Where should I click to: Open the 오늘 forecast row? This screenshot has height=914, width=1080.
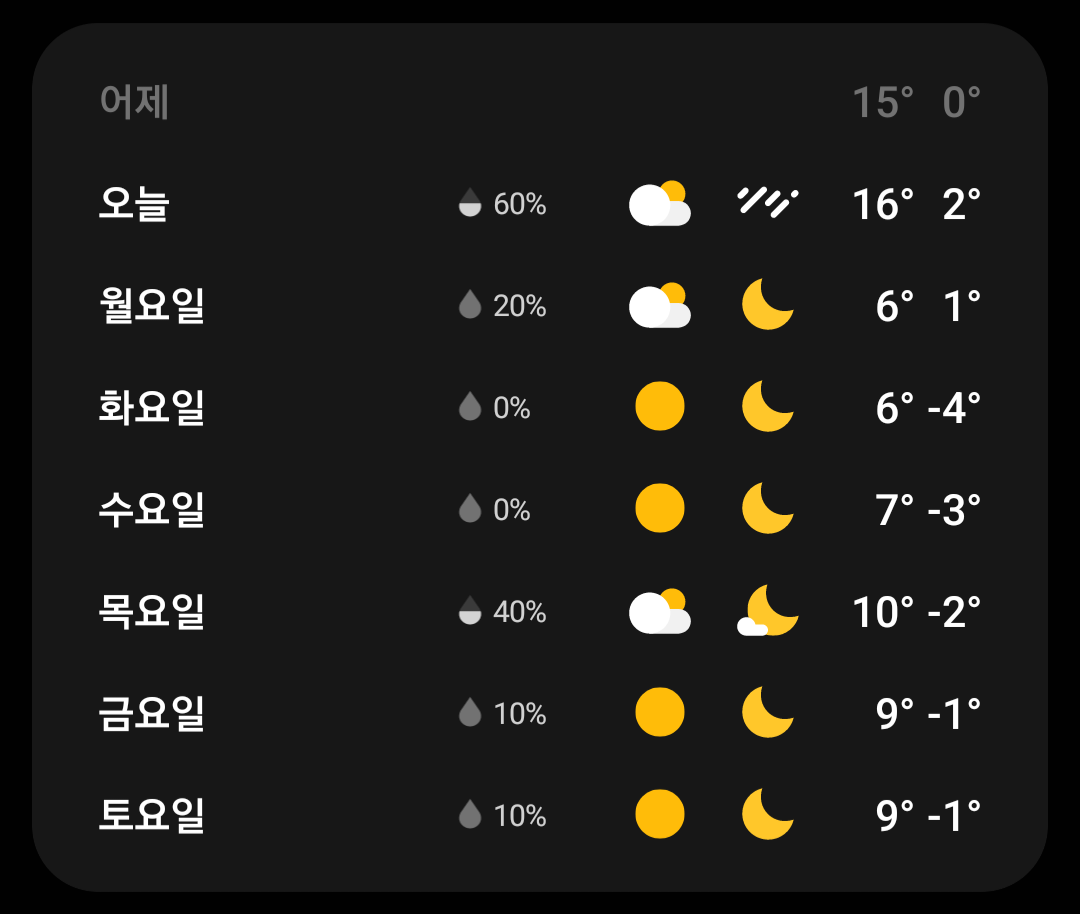(134, 204)
